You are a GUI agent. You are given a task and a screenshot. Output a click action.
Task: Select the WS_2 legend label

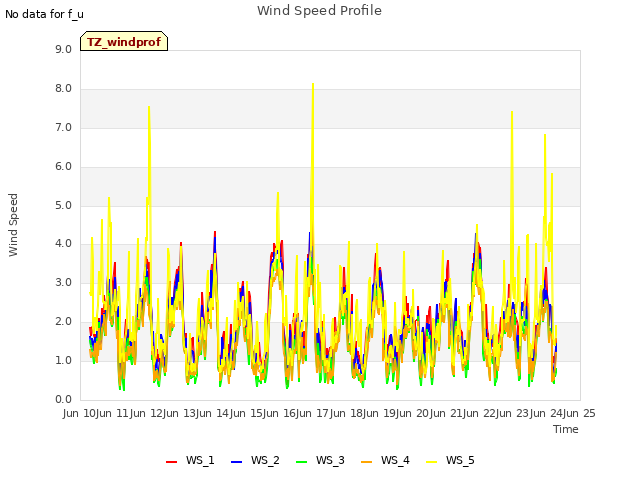[265, 460]
